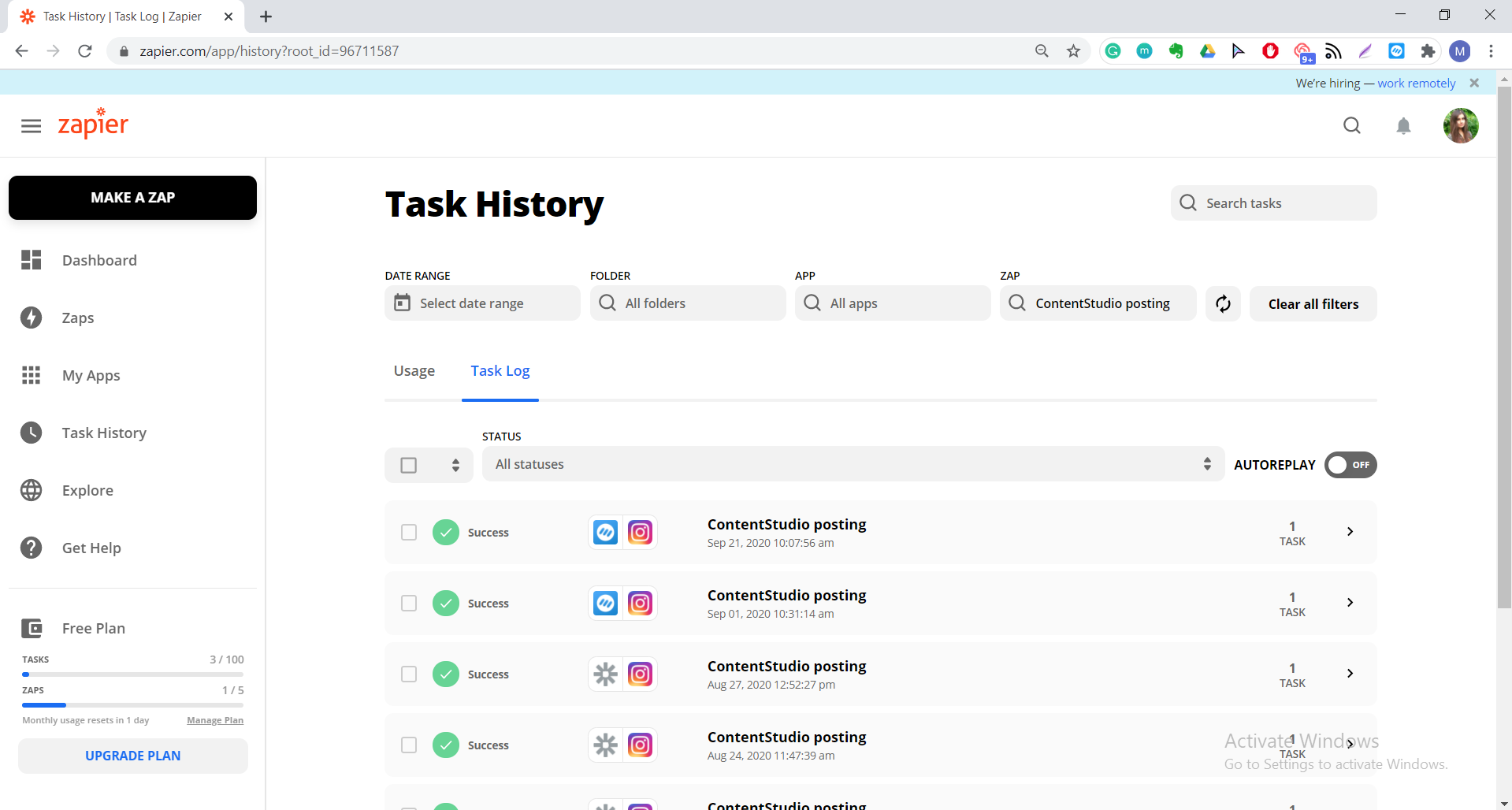Click Instagram icon in Sep 01 task

click(x=641, y=604)
